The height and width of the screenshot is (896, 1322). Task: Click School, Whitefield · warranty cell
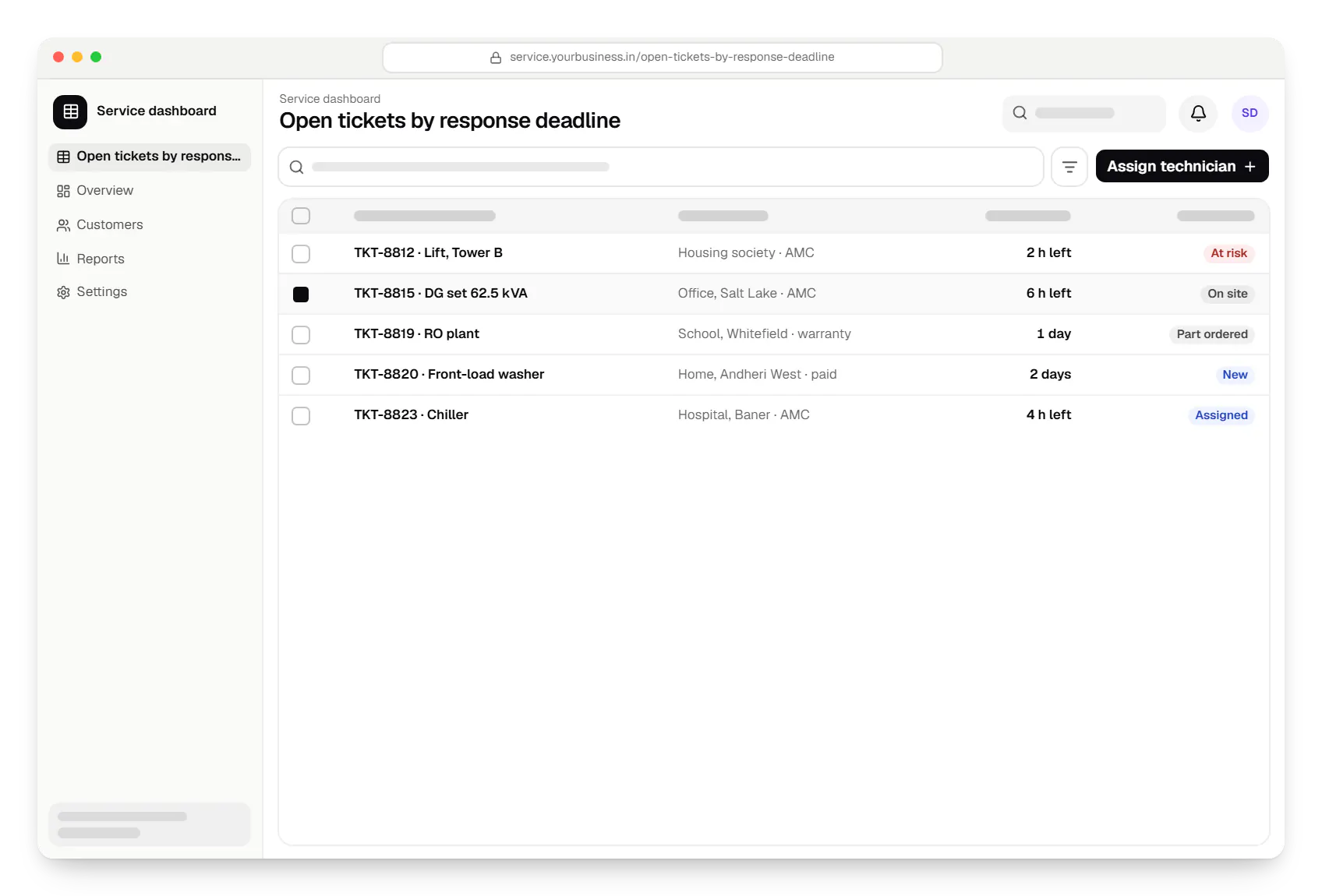point(765,334)
